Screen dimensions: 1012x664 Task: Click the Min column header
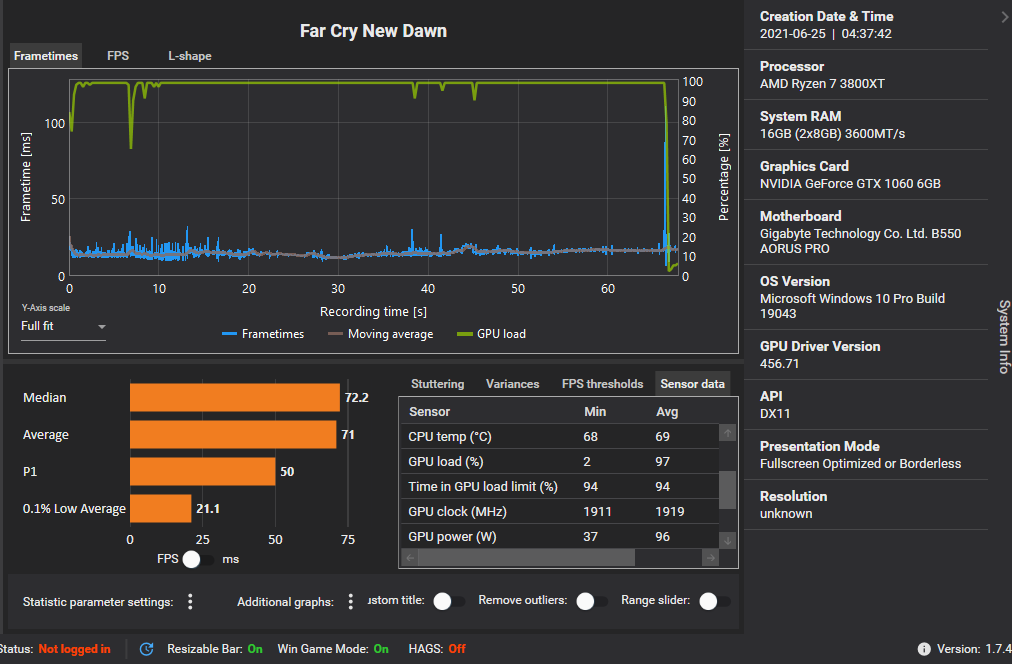pos(595,412)
